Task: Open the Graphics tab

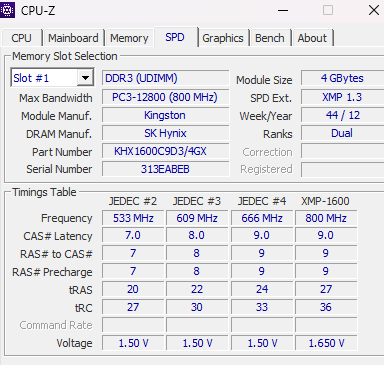Action: click(223, 38)
